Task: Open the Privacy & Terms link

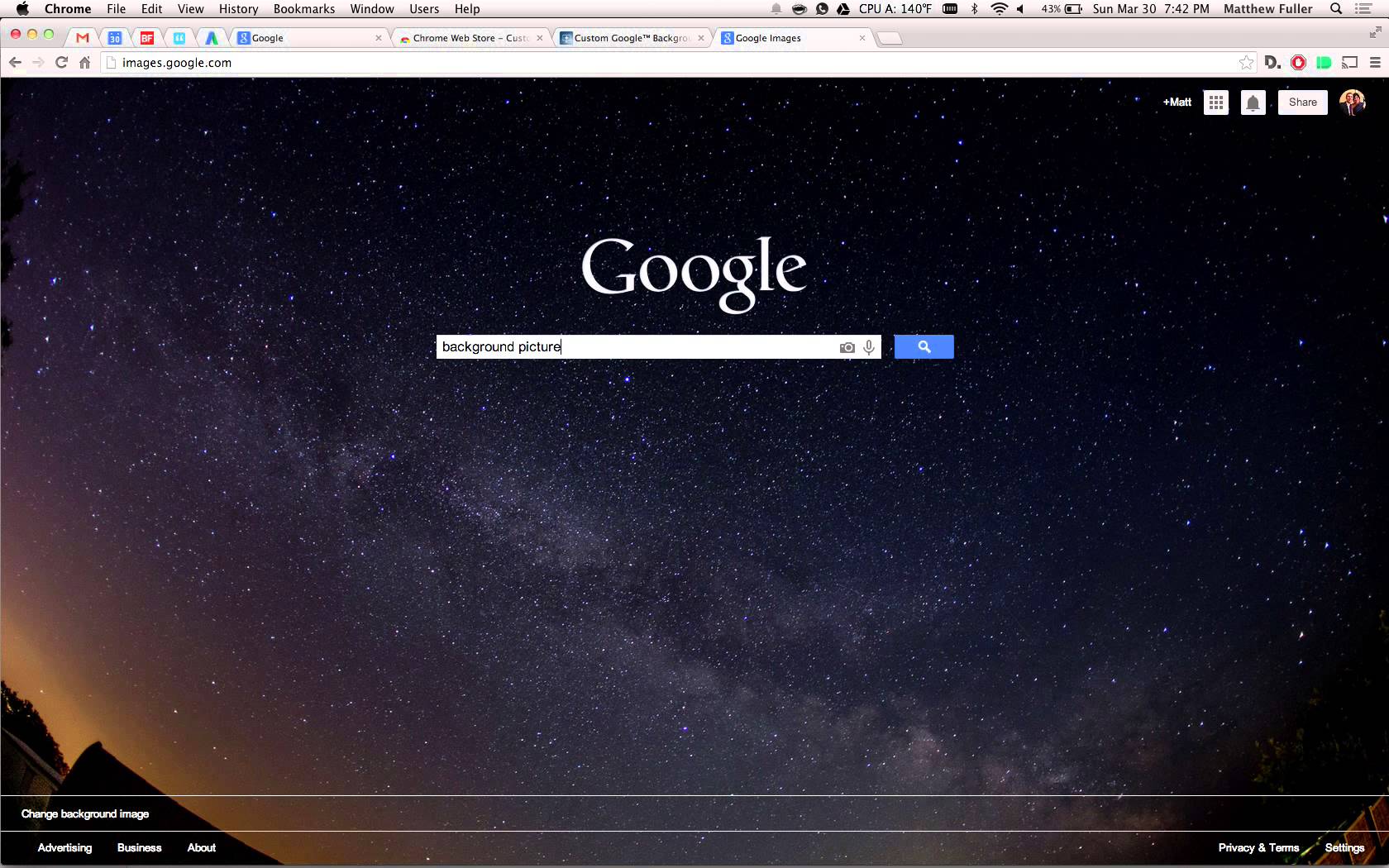Action: point(1258,848)
